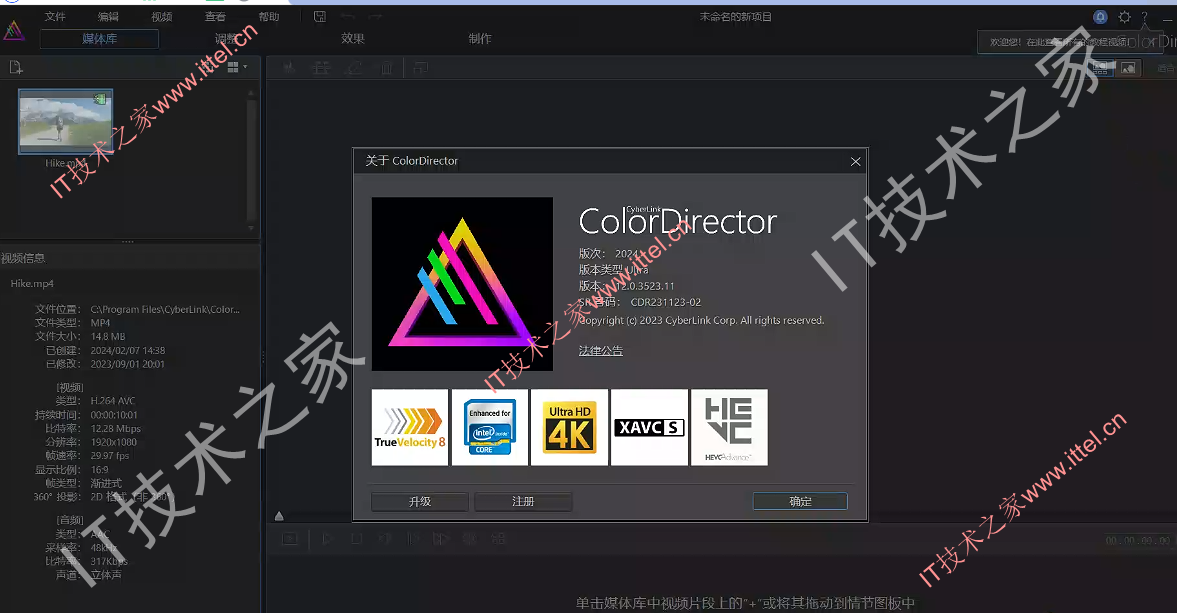
Task: Click the fast forward playback button
Action: [x=441, y=539]
